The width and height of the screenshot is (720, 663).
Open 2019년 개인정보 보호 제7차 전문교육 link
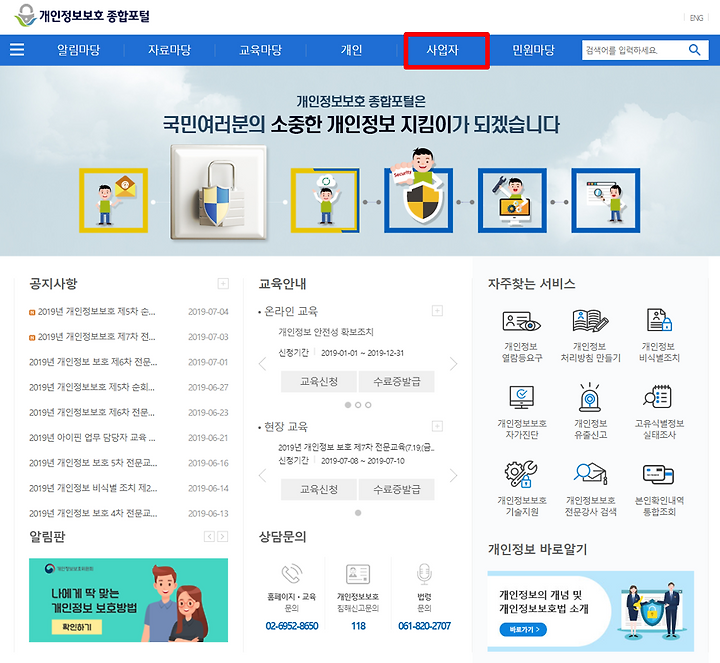click(x=356, y=447)
